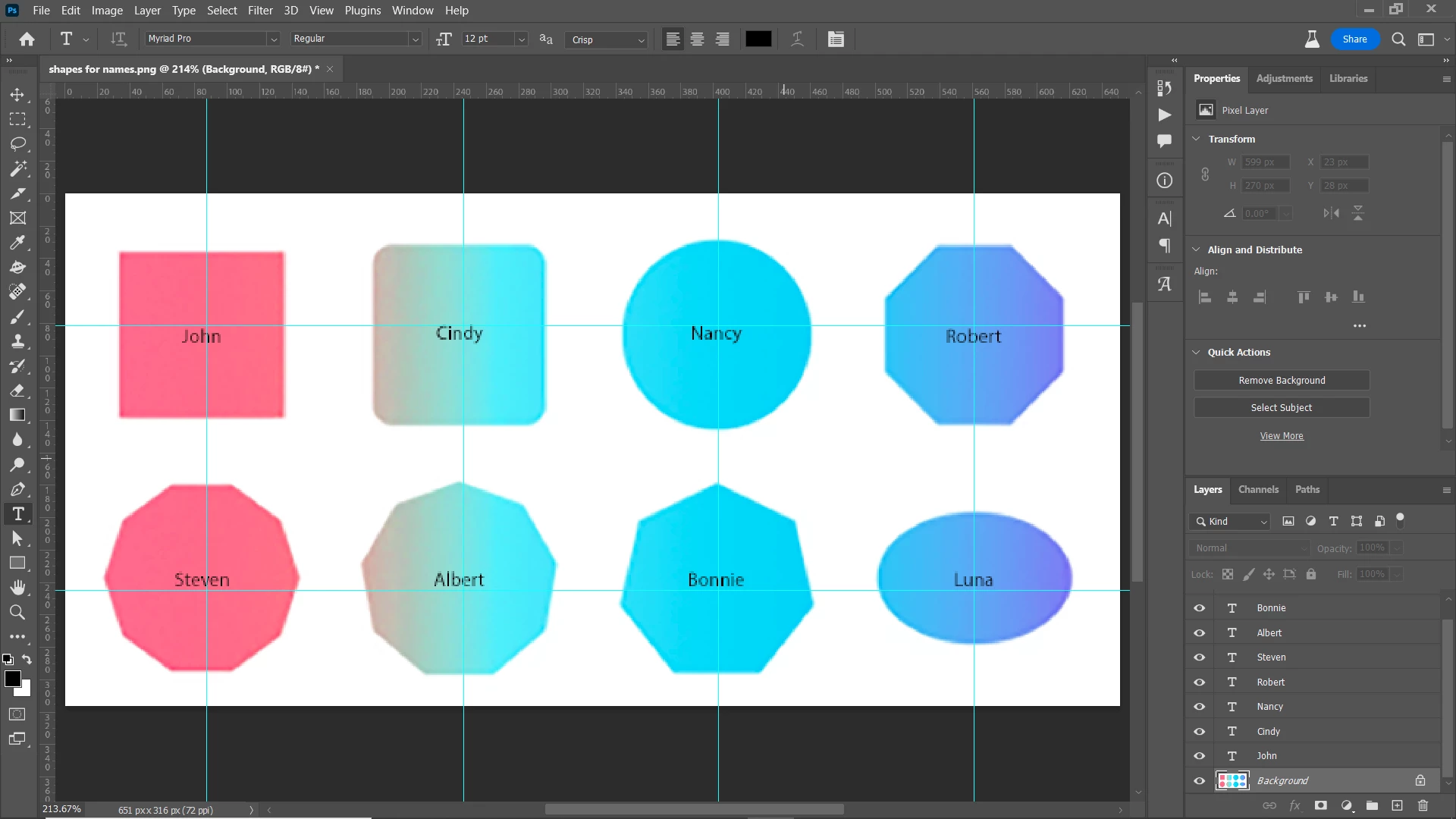Click the Remove Background button
The image size is (1456, 819).
(1282, 380)
